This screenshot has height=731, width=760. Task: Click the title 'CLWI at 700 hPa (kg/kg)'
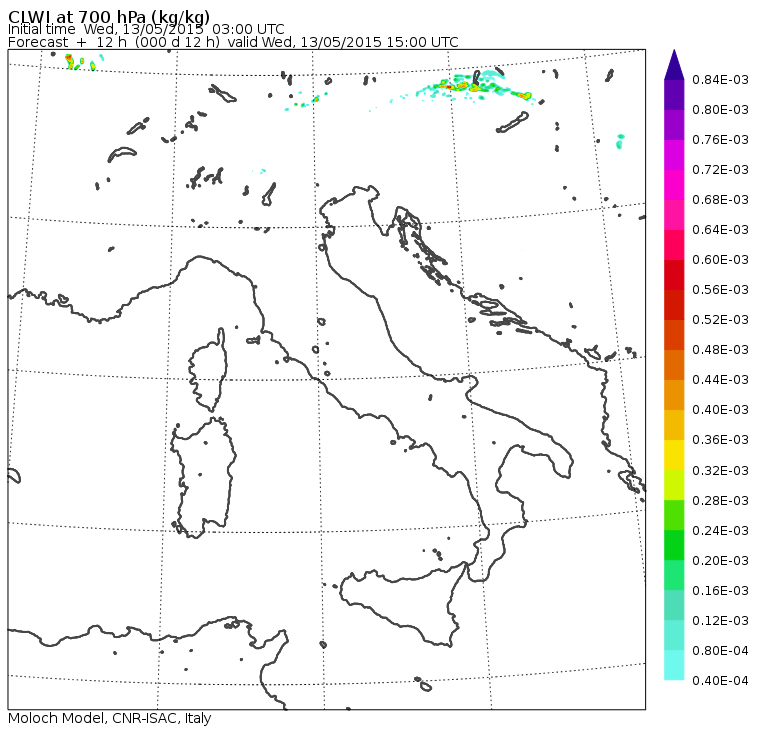tap(109, 15)
